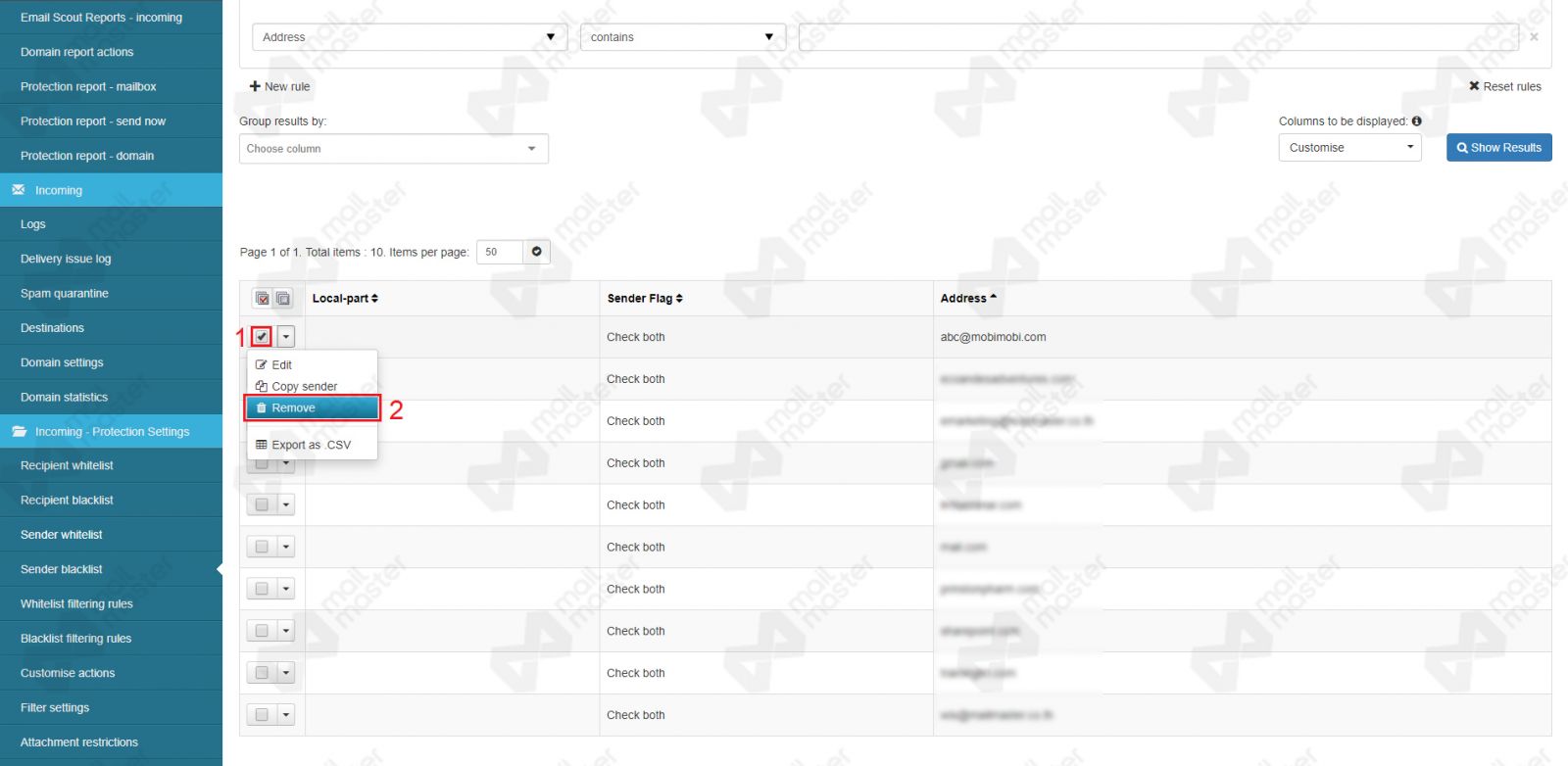Choose Remove from the row menu

(x=312, y=407)
